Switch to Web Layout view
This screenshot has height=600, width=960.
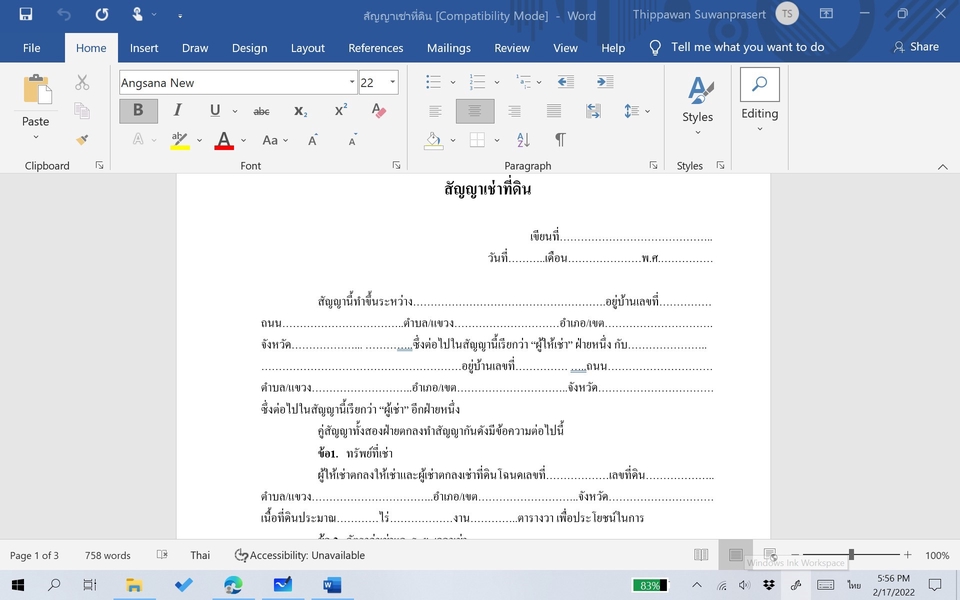pos(770,555)
